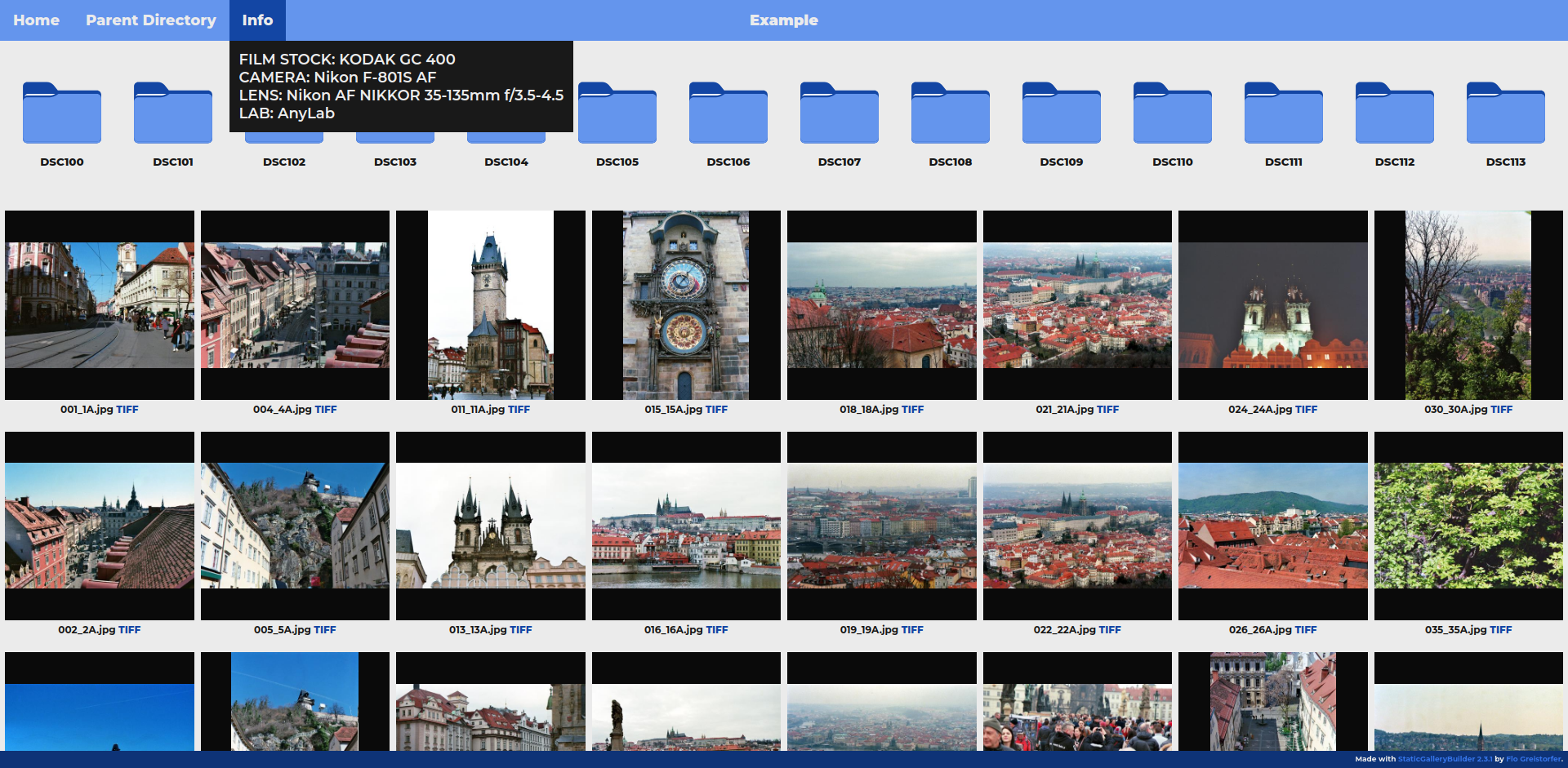Visit Flo Greistorfer author link
Image resolution: width=1568 pixels, height=768 pixels.
[x=1533, y=759]
